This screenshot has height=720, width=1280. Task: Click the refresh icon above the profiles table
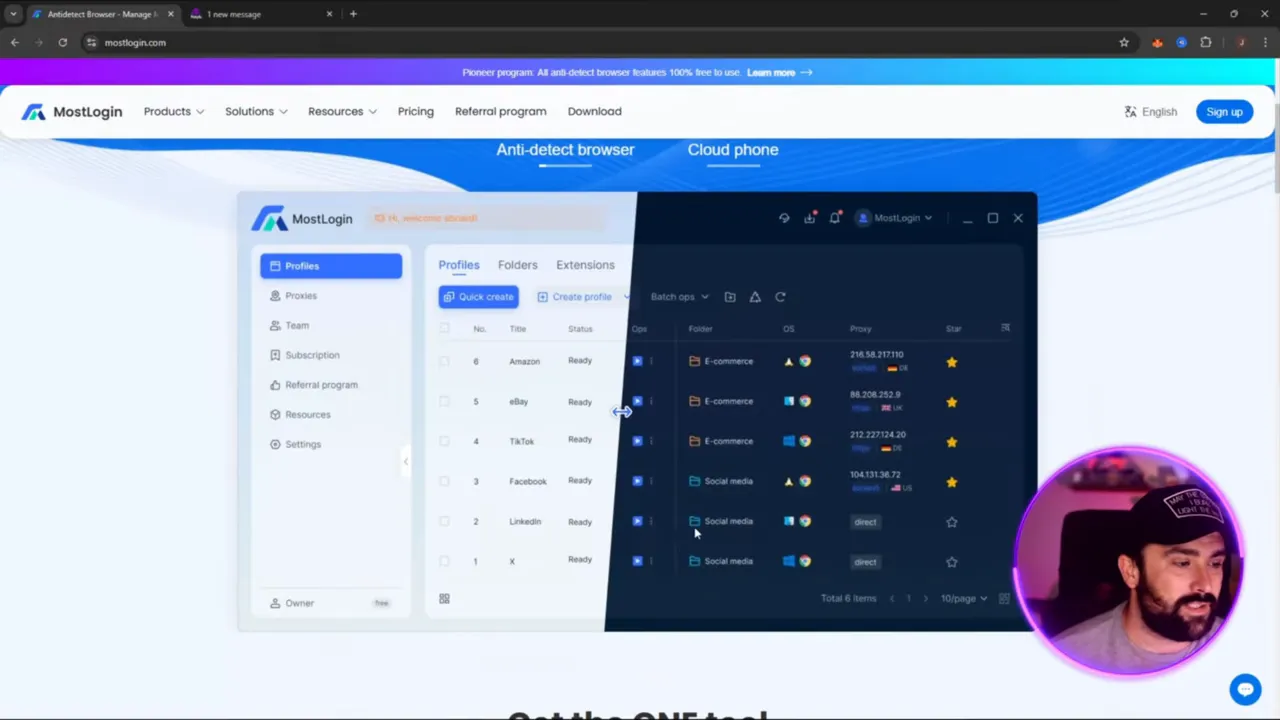tap(780, 296)
